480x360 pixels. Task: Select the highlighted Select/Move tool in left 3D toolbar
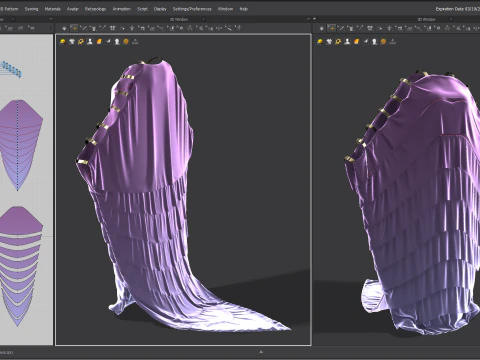pyautogui.click(x=74, y=28)
